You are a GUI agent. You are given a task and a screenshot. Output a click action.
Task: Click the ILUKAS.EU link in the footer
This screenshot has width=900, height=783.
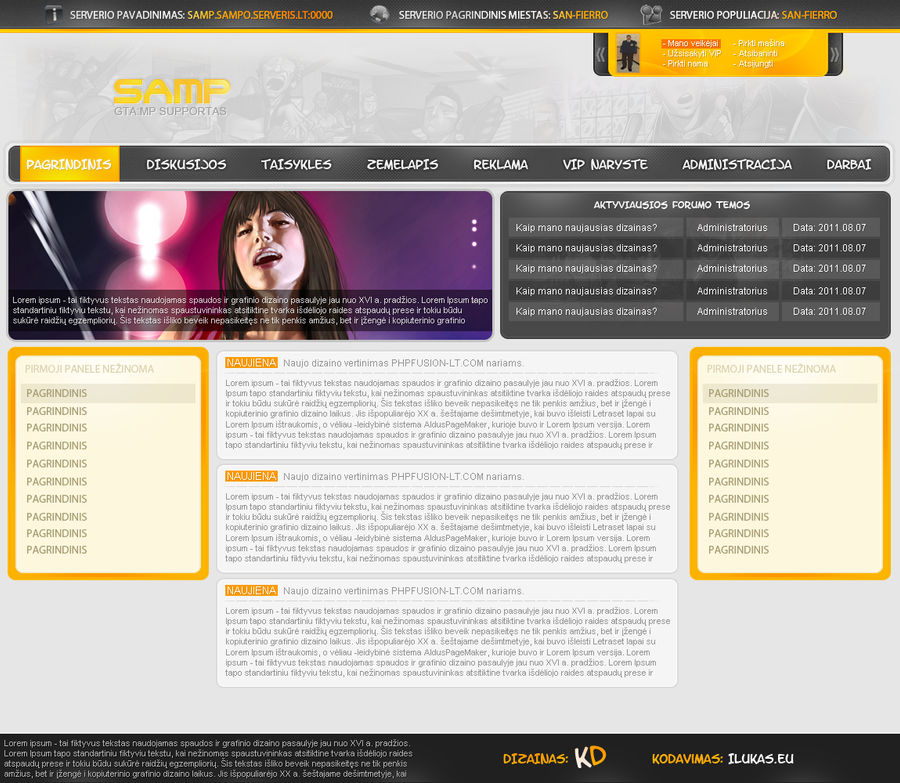tap(761, 758)
